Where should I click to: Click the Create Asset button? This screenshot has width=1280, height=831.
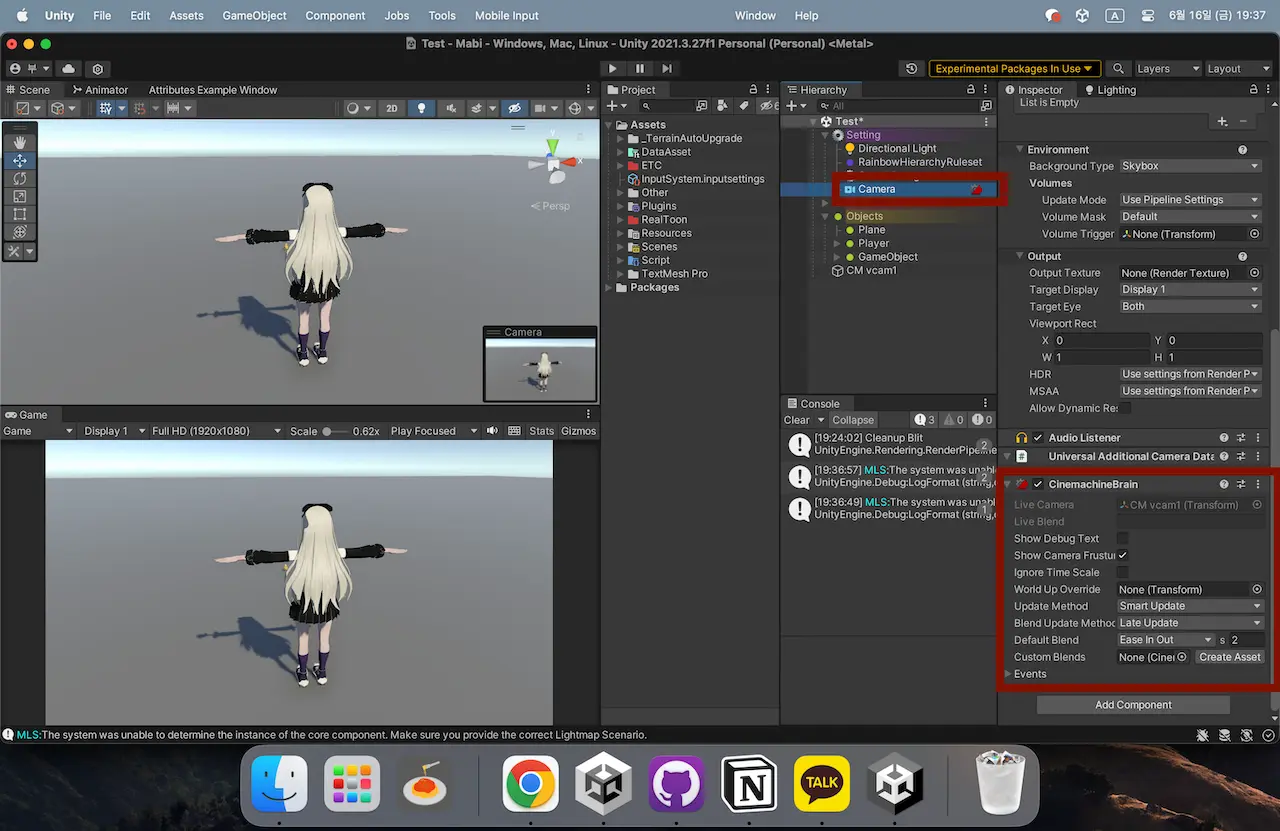point(1229,657)
